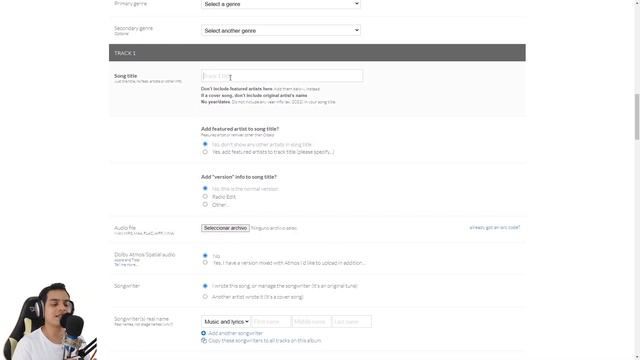Focus the songwriter Last name field

point(352,322)
